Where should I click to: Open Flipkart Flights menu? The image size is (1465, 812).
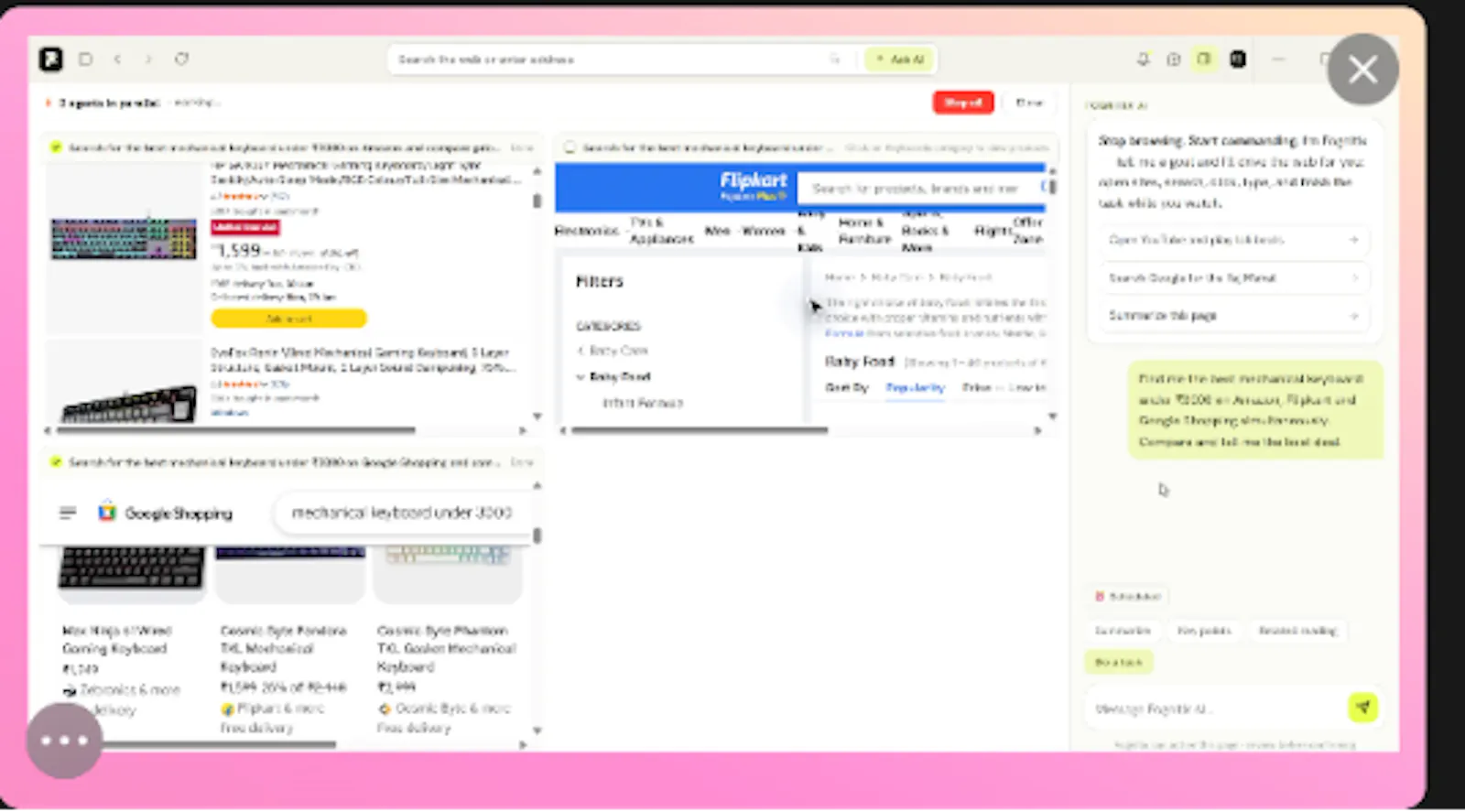993,231
